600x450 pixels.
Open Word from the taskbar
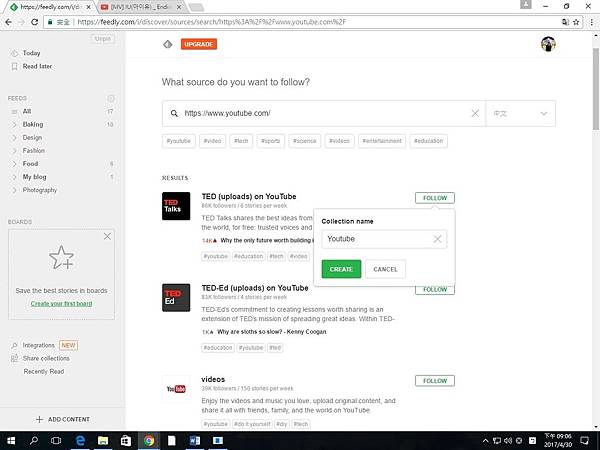(x=195, y=441)
